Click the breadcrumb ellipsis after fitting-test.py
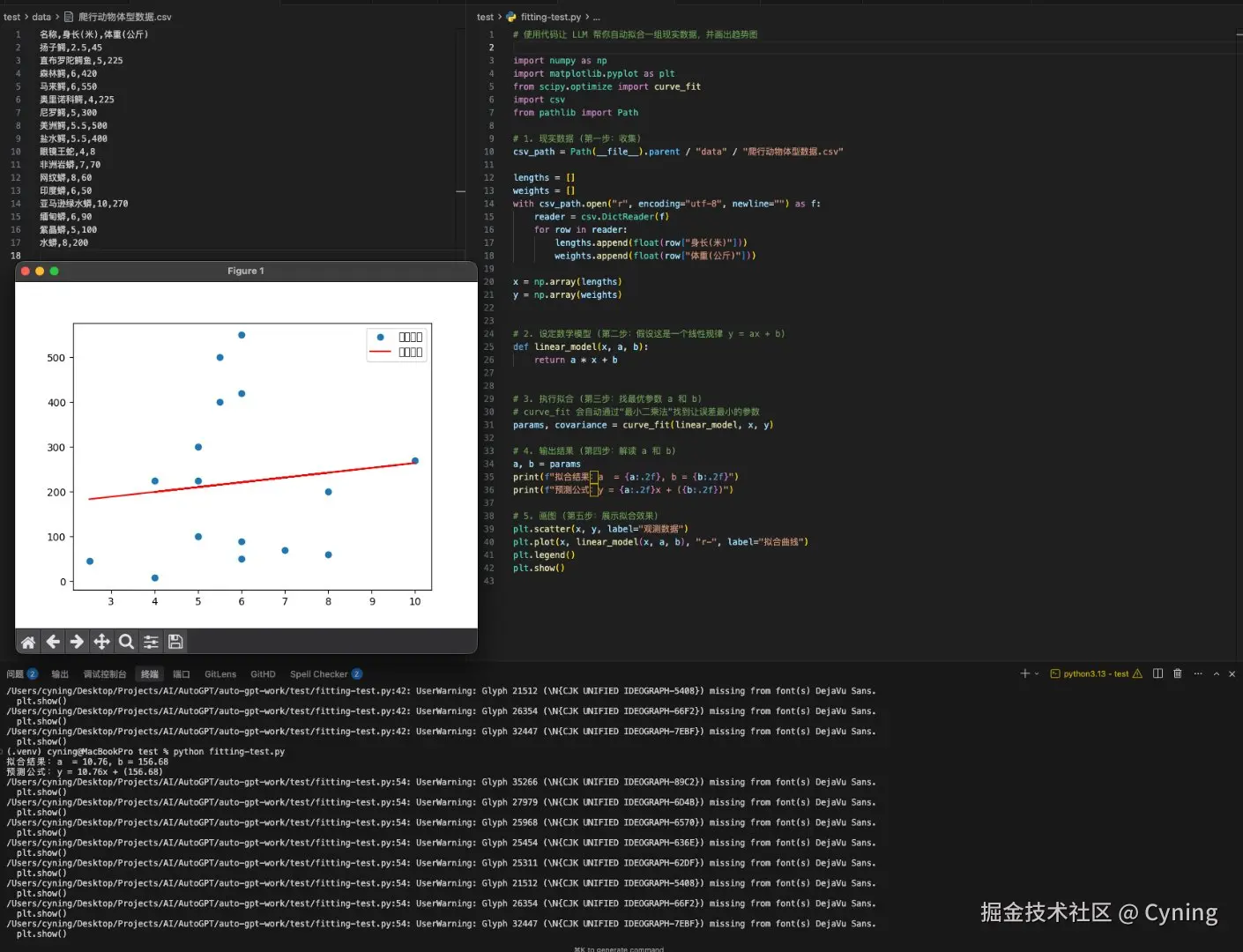Viewport: 1243px width, 952px height. (597, 17)
